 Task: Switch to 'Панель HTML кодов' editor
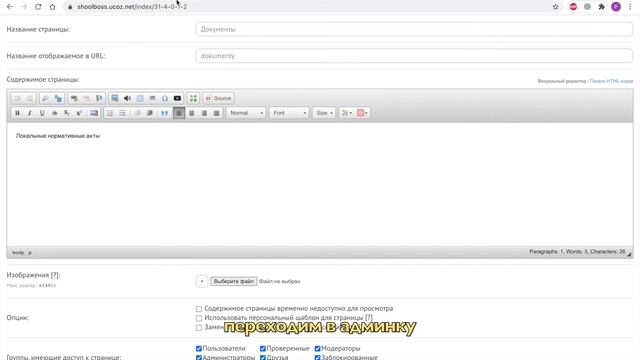pos(611,81)
